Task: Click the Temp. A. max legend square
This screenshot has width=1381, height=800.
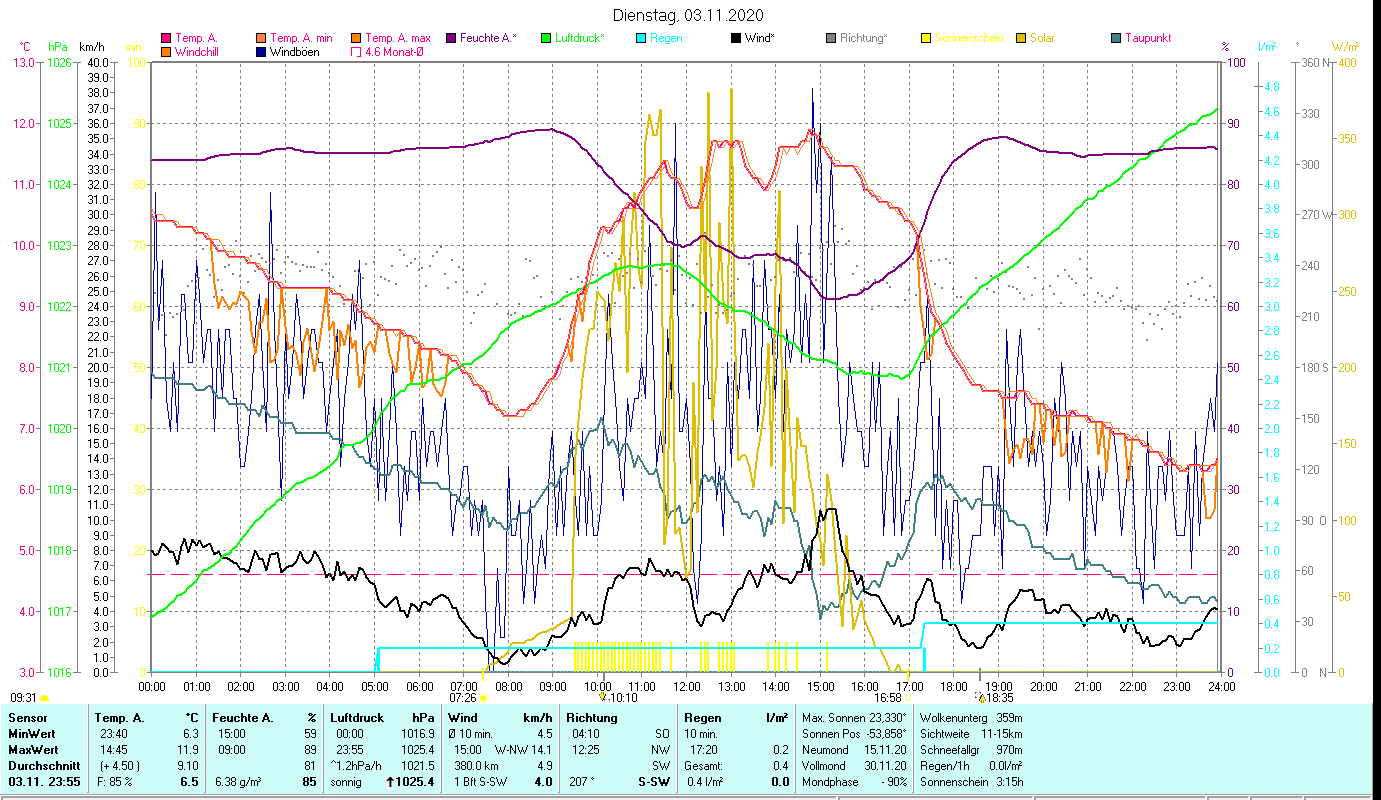Action: click(x=356, y=39)
